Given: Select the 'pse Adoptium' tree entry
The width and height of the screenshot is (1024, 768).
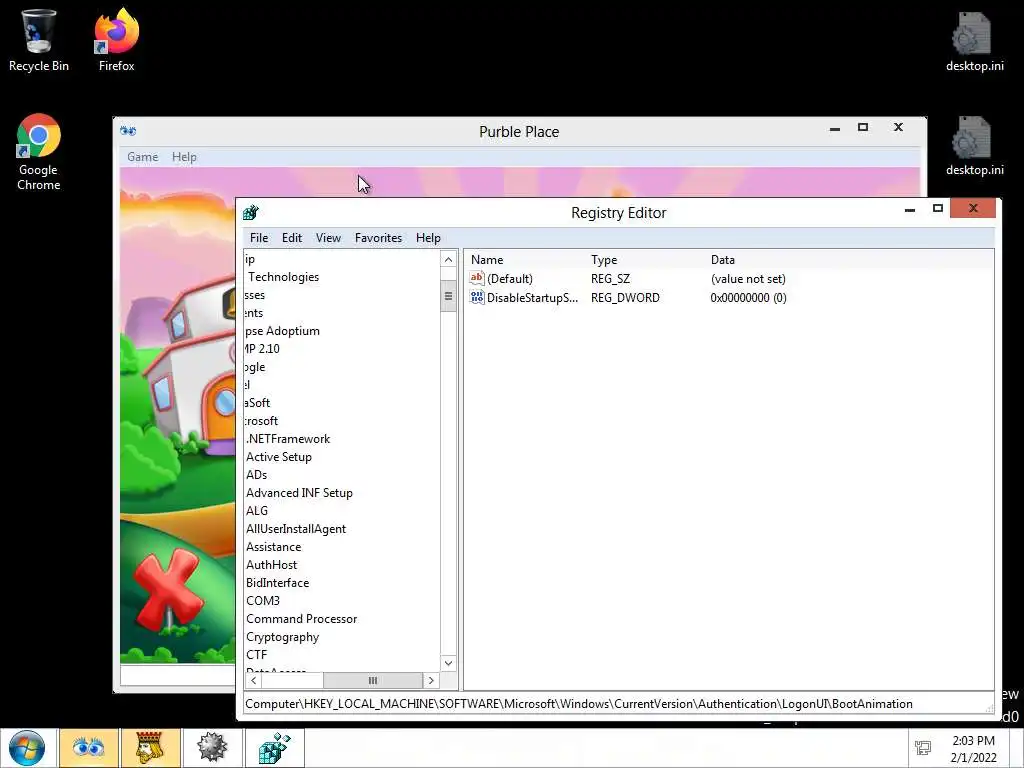Looking at the screenshot, I should pyautogui.click(x=283, y=331).
